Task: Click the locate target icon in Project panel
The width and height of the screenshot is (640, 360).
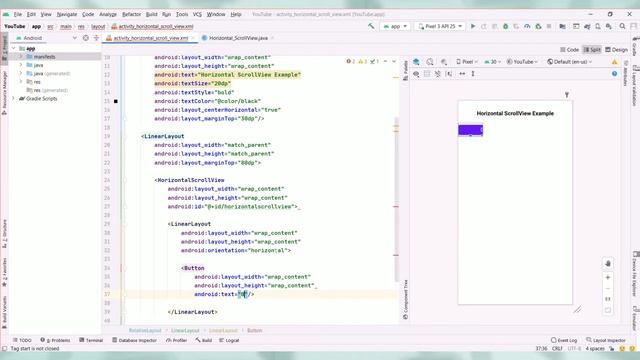Action: click(85, 38)
